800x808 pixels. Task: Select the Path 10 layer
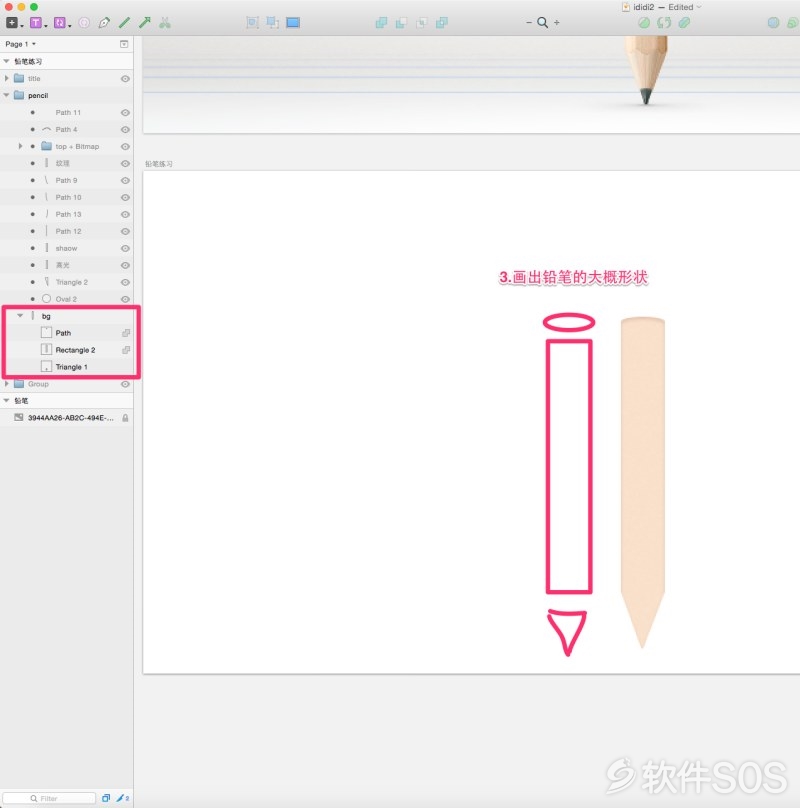[67, 198]
